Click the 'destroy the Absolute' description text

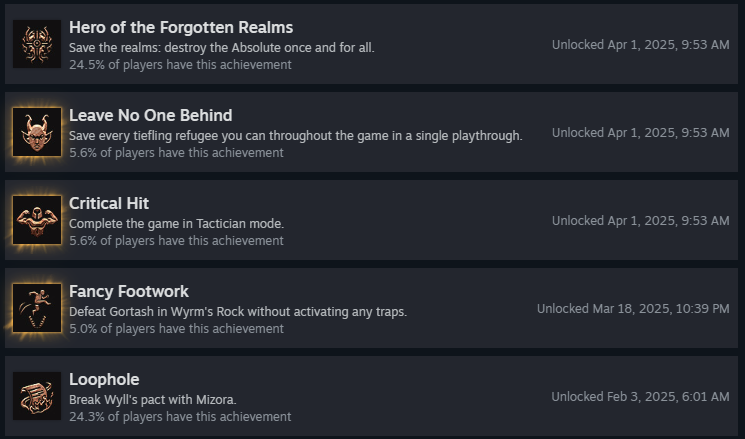pyautogui.click(x=222, y=48)
